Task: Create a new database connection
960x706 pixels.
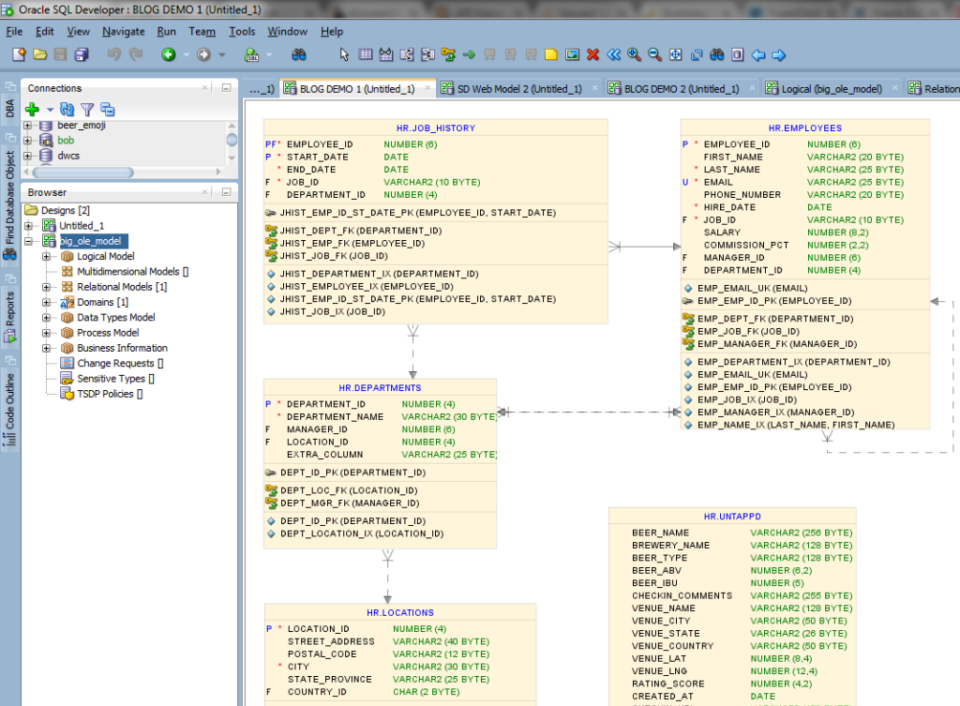Action: click(31, 109)
